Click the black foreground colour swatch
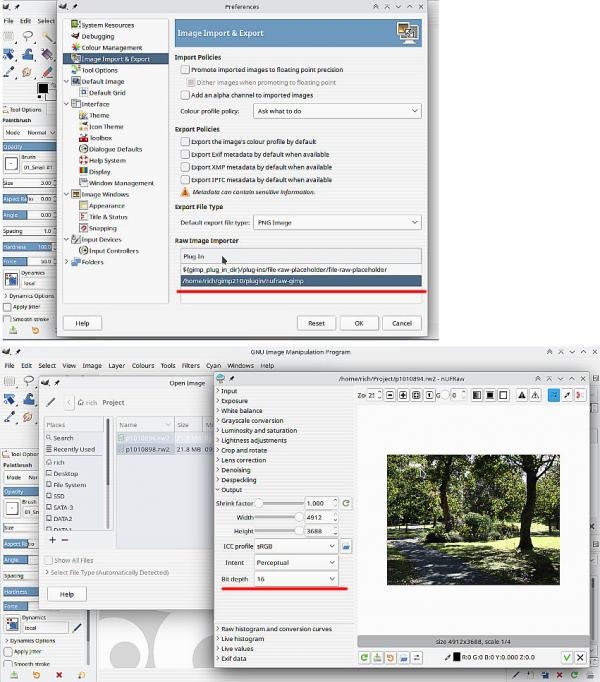 (x=43, y=88)
